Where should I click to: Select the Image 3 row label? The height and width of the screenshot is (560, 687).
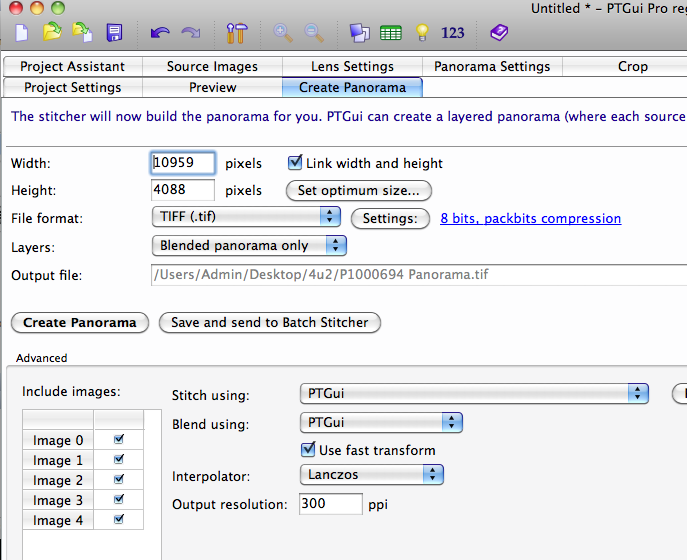pos(58,500)
